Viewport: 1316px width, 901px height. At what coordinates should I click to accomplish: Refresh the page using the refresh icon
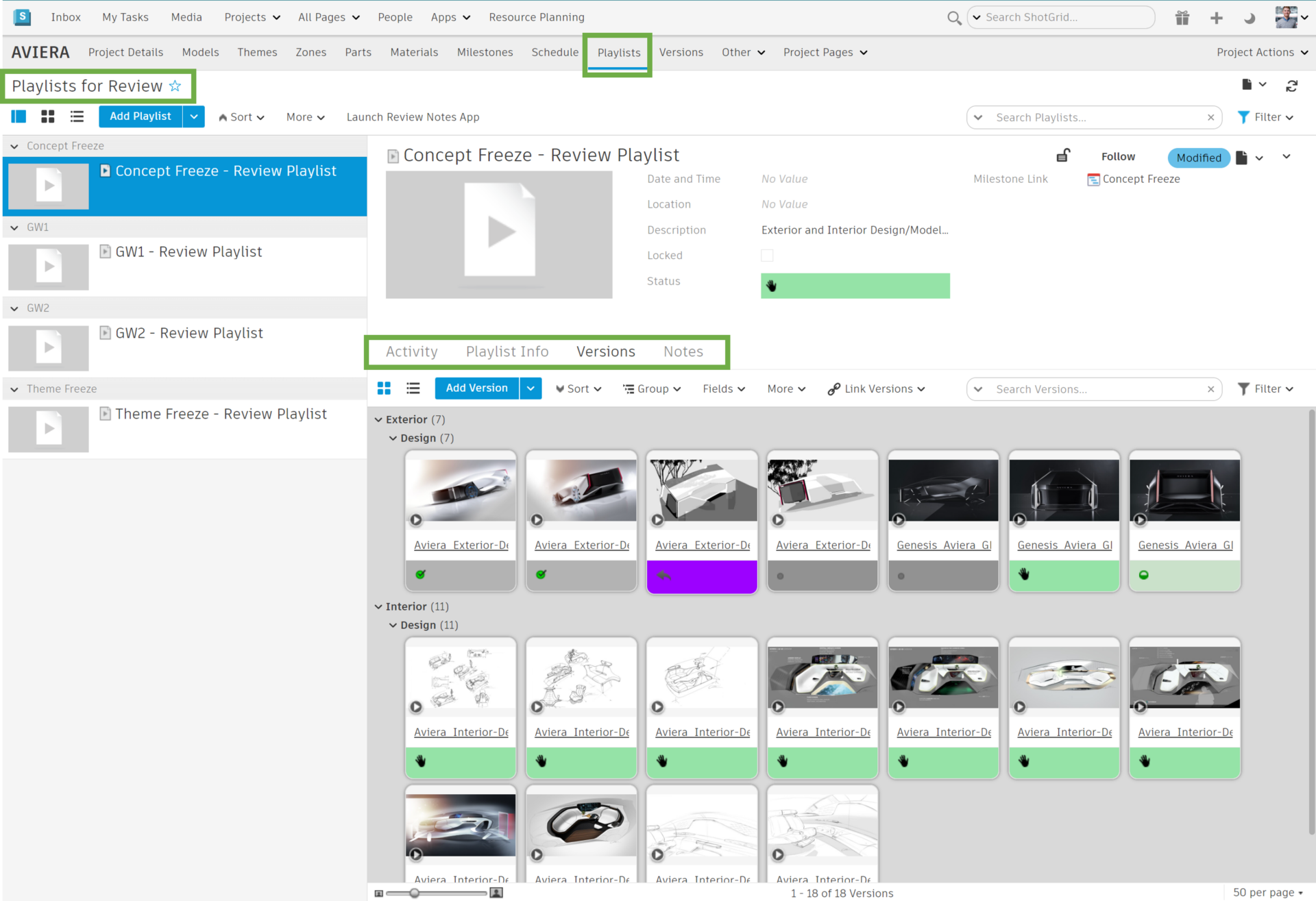1293,86
